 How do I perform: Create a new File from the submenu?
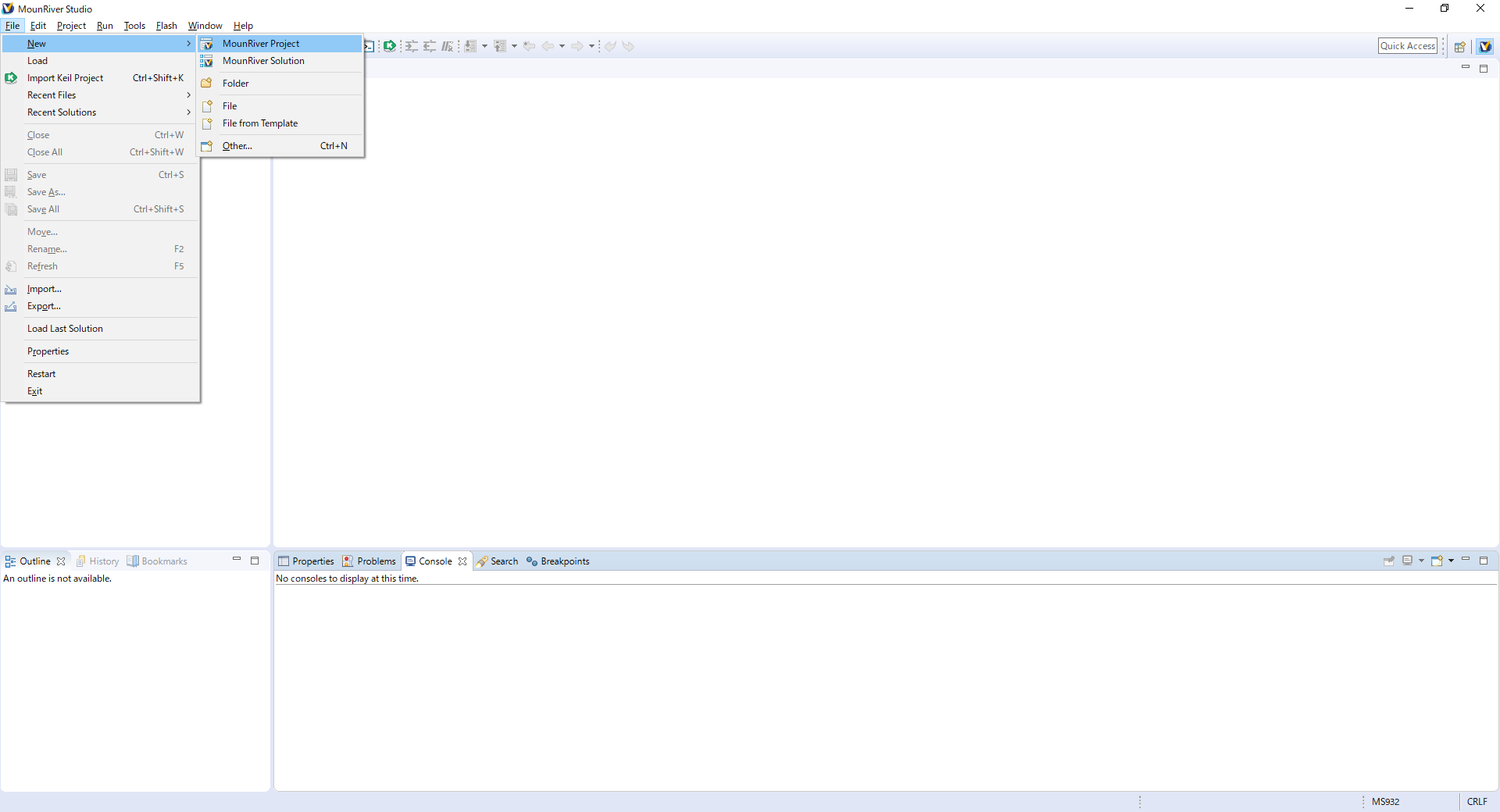pos(280,106)
